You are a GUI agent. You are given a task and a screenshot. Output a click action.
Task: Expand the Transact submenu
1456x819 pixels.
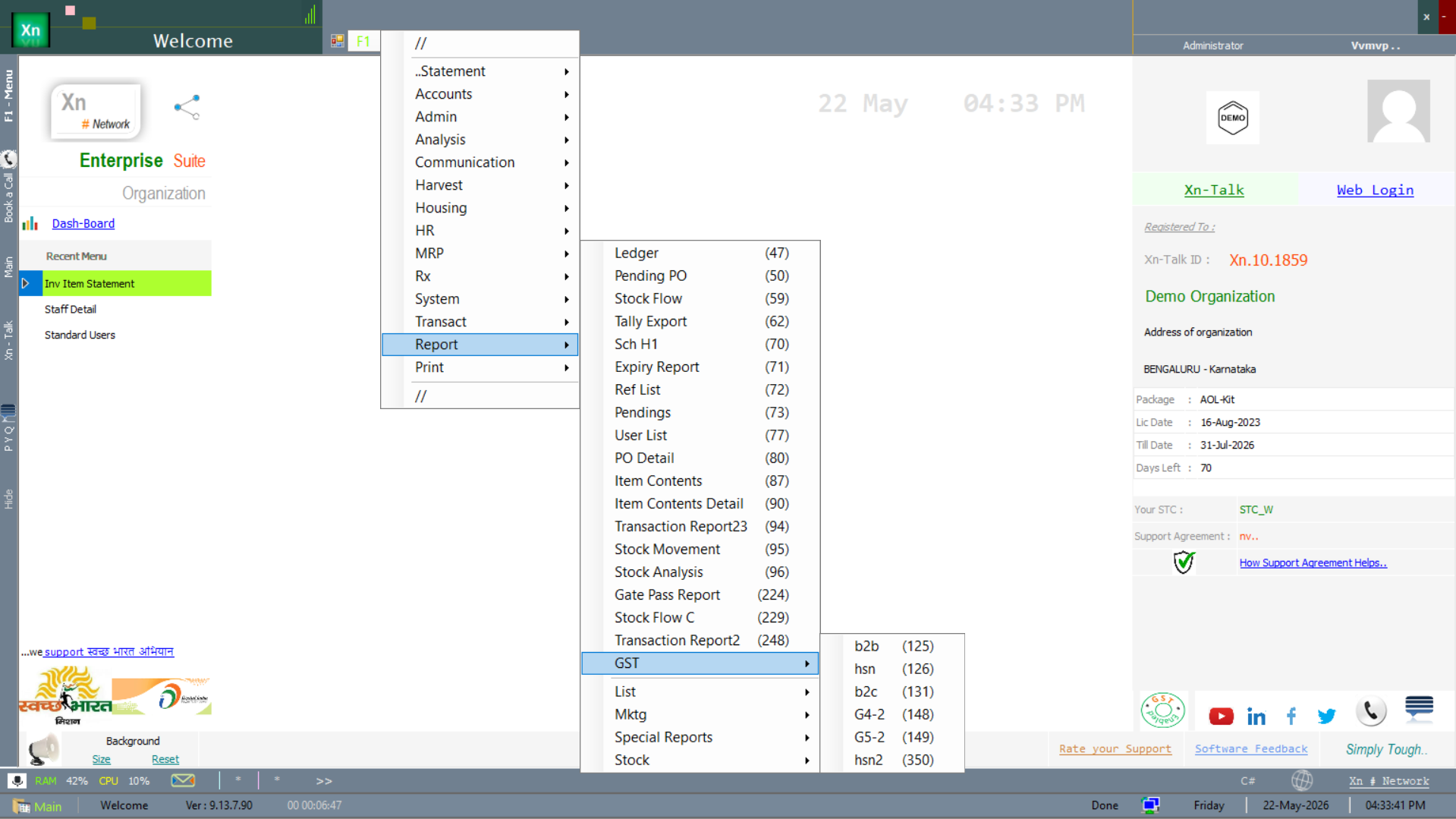pyautogui.click(x=480, y=321)
